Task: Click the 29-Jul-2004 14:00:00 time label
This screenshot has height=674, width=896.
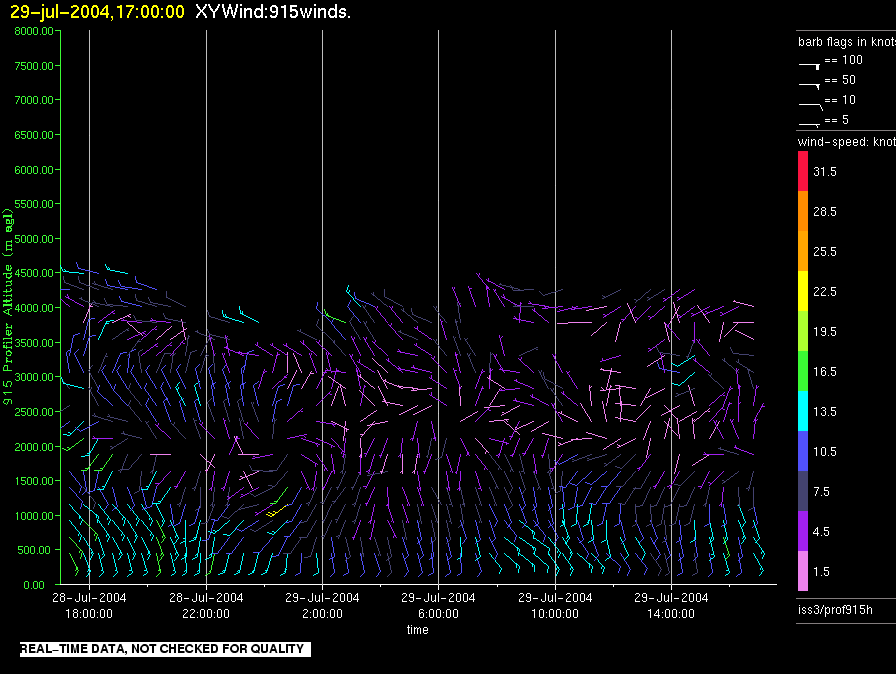Action: [671, 605]
